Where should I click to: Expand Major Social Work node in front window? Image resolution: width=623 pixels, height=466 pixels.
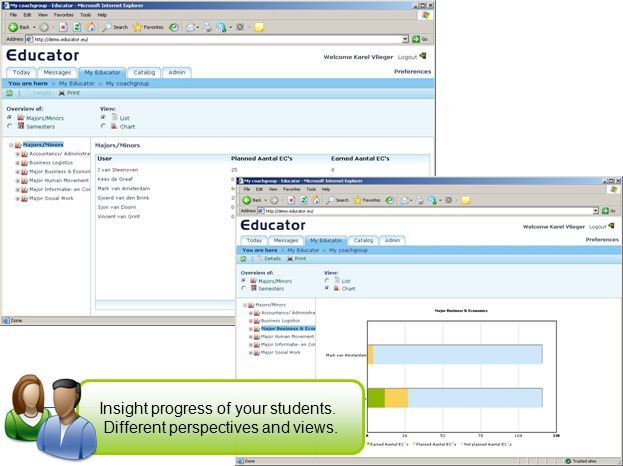point(251,353)
